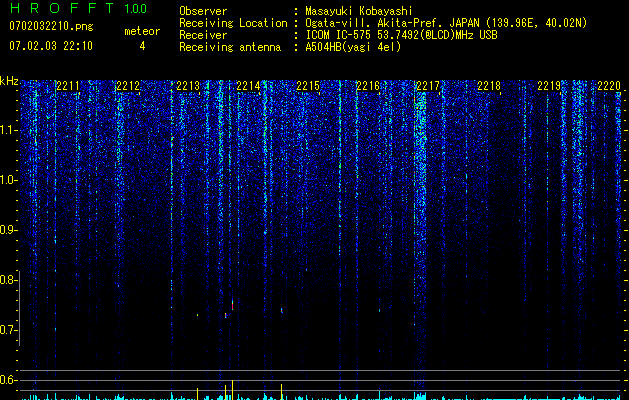Click Receiving Location label
This screenshot has height=400, width=629.
tap(233, 23)
